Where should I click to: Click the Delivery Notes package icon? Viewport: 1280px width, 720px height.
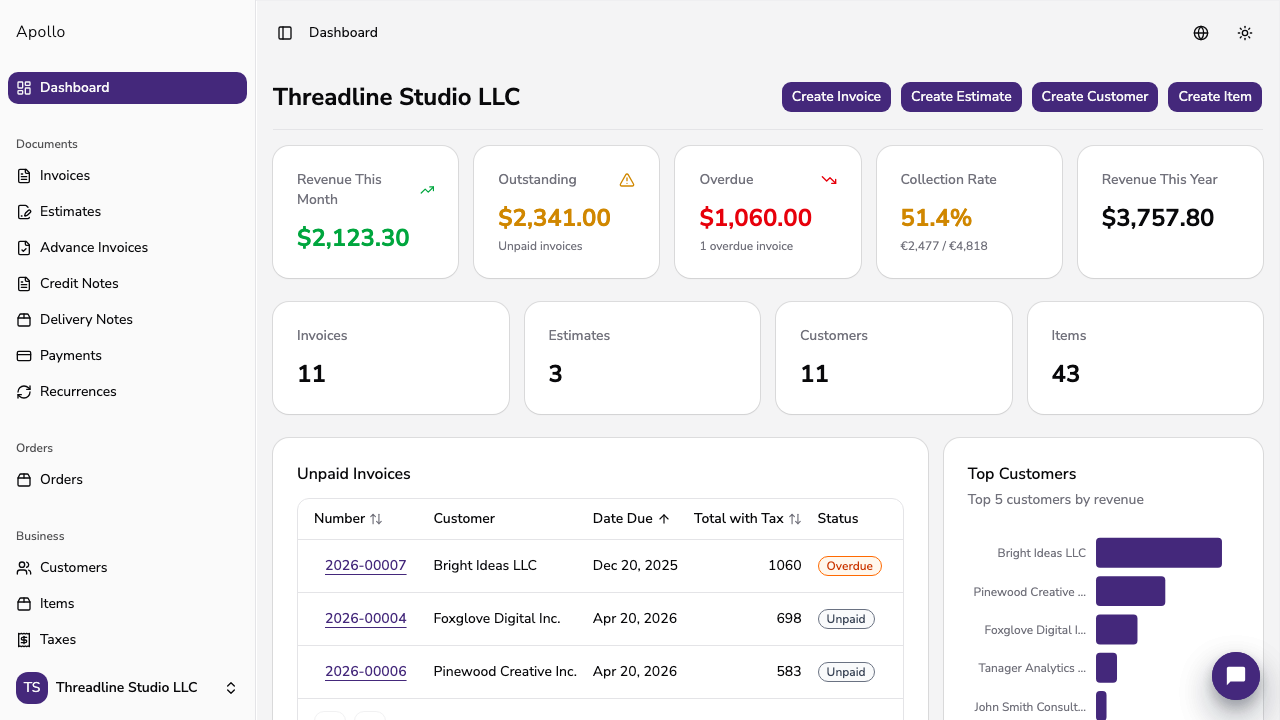(x=24, y=320)
